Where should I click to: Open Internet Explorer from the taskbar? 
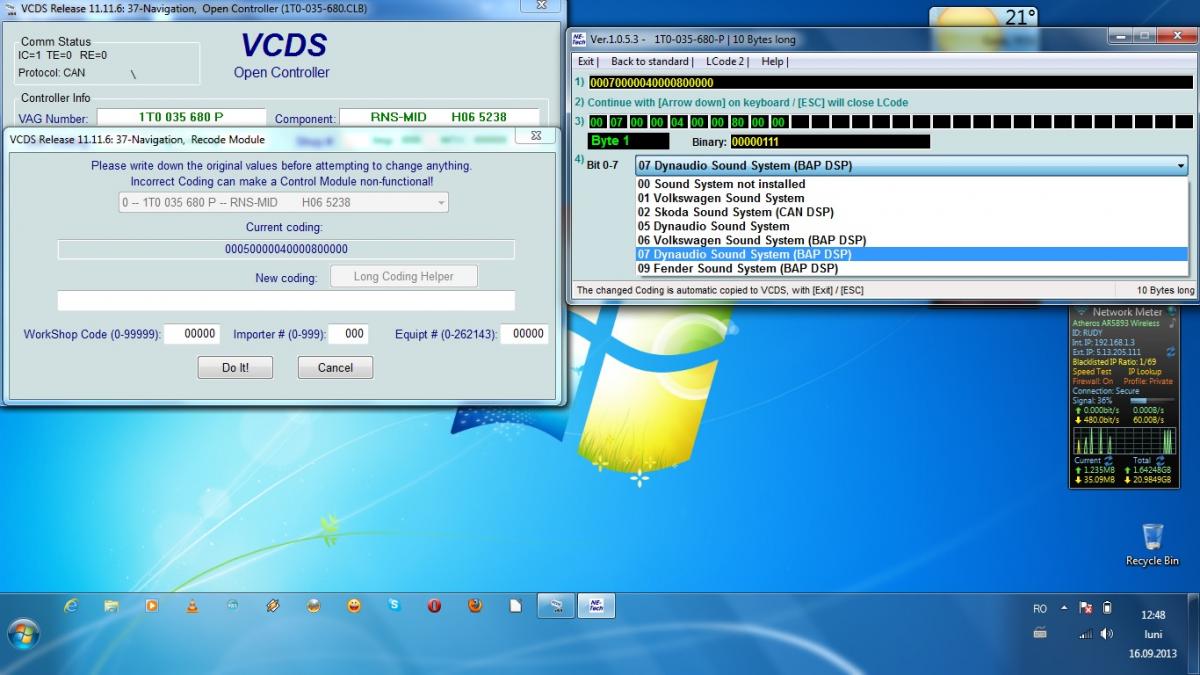click(x=71, y=605)
